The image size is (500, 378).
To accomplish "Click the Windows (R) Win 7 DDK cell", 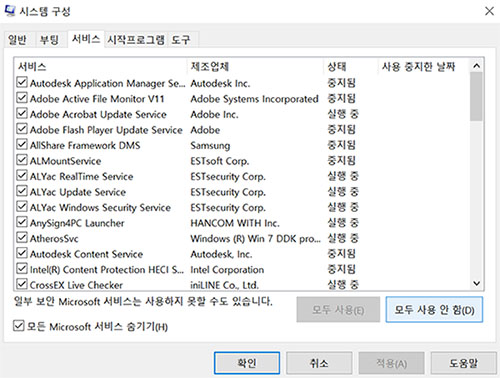I will 255,239.
